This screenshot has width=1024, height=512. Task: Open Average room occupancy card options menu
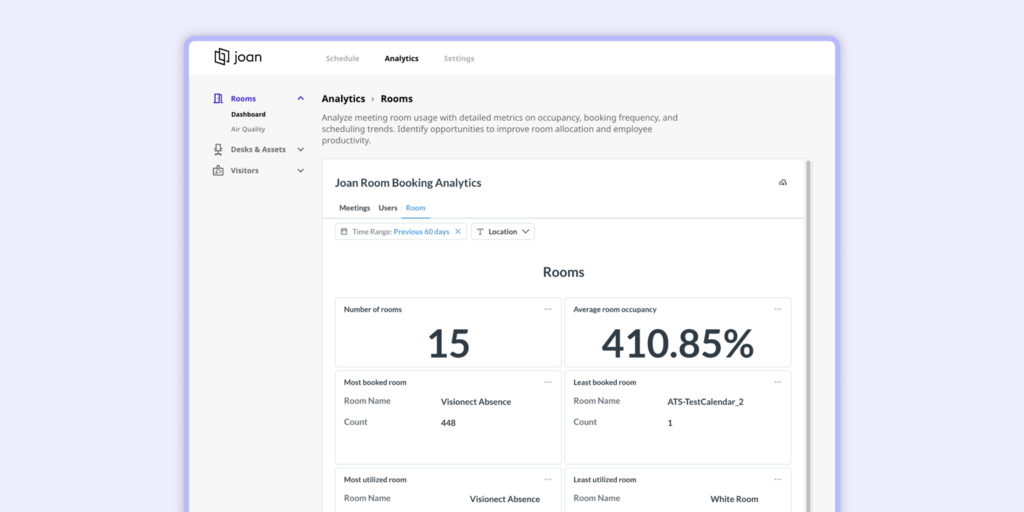click(777, 309)
